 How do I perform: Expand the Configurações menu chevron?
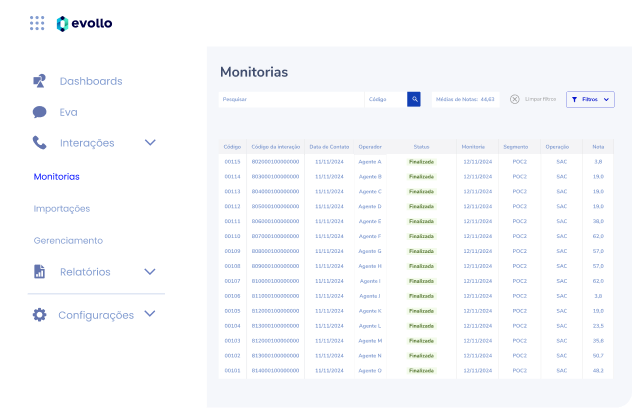click(x=150, y=314)
